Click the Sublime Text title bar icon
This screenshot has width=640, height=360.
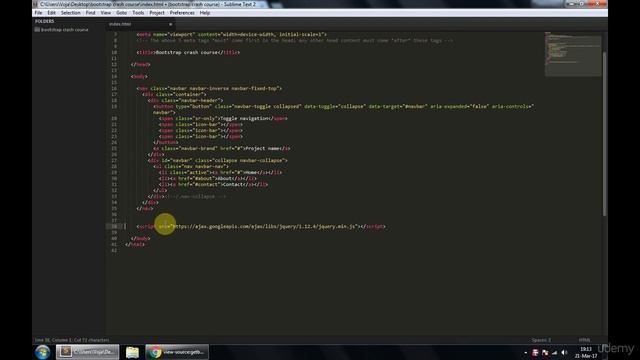(35, 4)
